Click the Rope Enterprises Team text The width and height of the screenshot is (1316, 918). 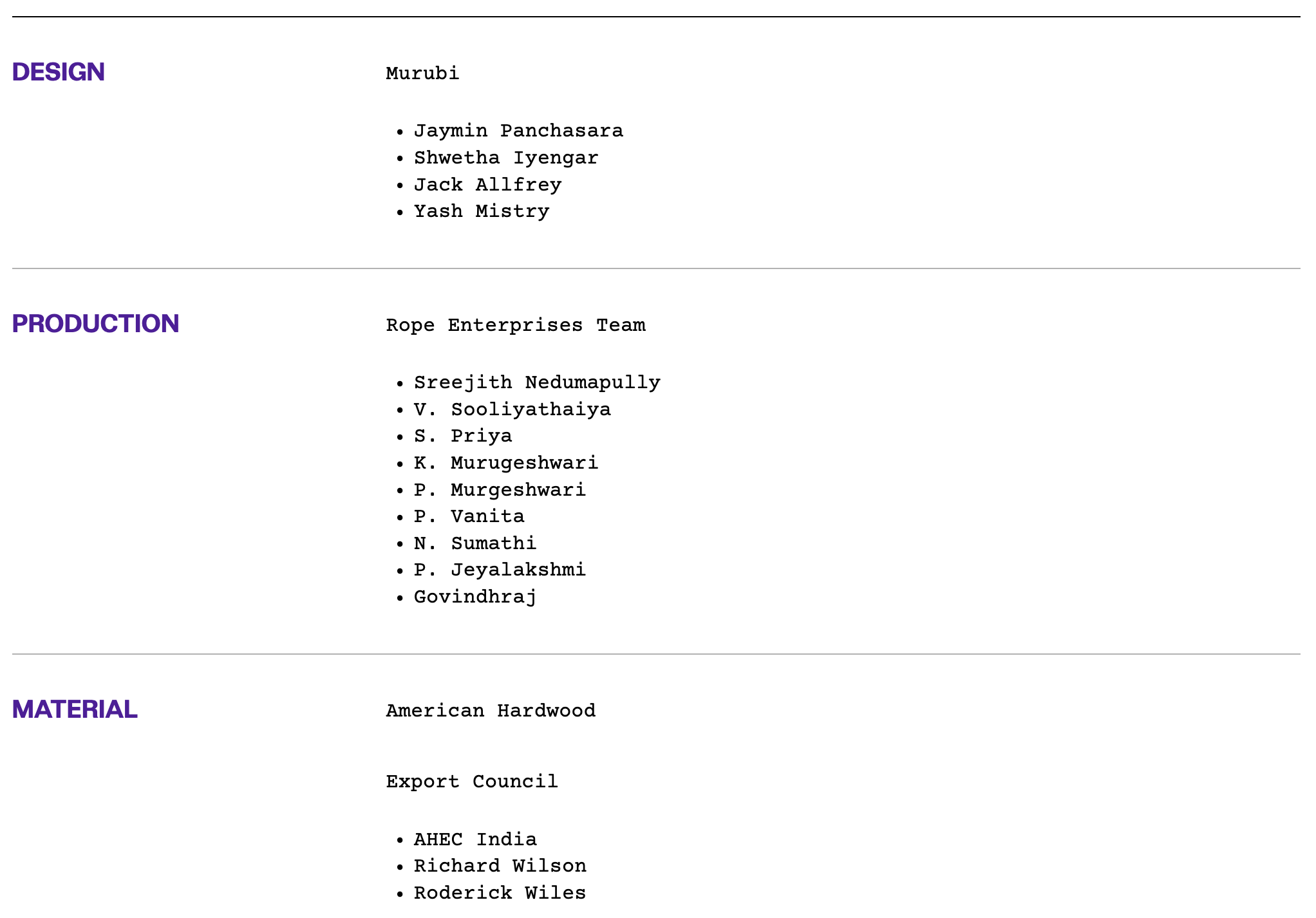[x=516, y=325]
